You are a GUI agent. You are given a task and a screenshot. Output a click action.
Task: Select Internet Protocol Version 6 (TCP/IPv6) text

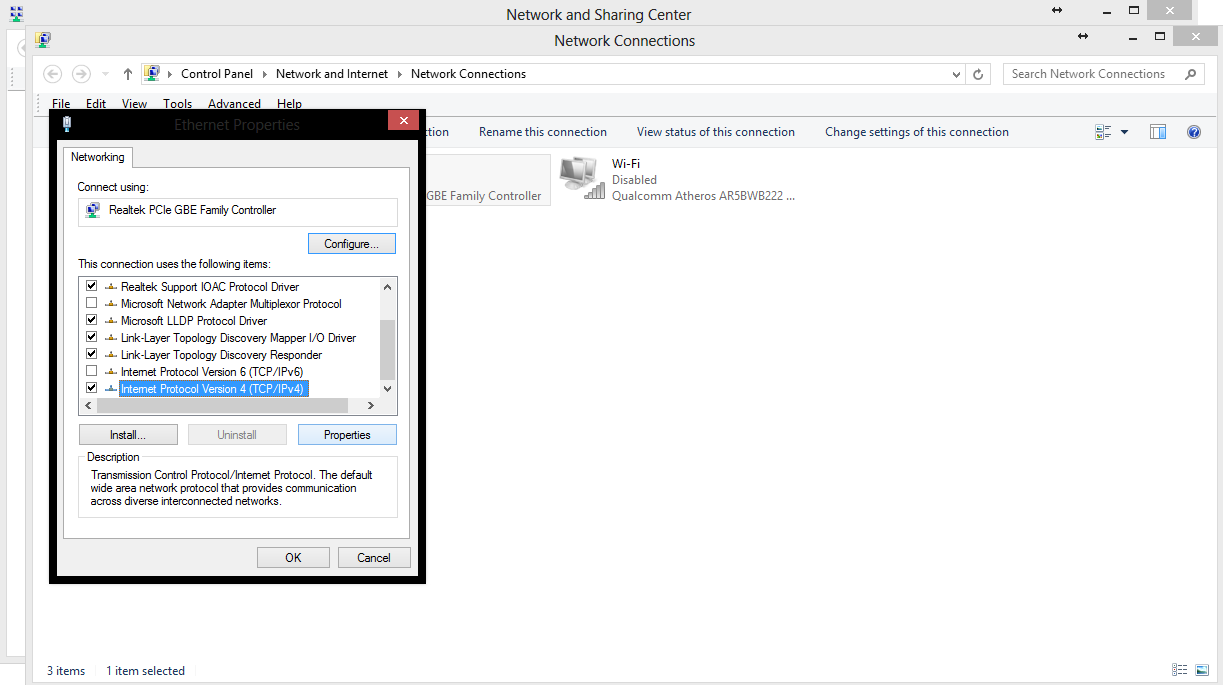tap(212, 372)
